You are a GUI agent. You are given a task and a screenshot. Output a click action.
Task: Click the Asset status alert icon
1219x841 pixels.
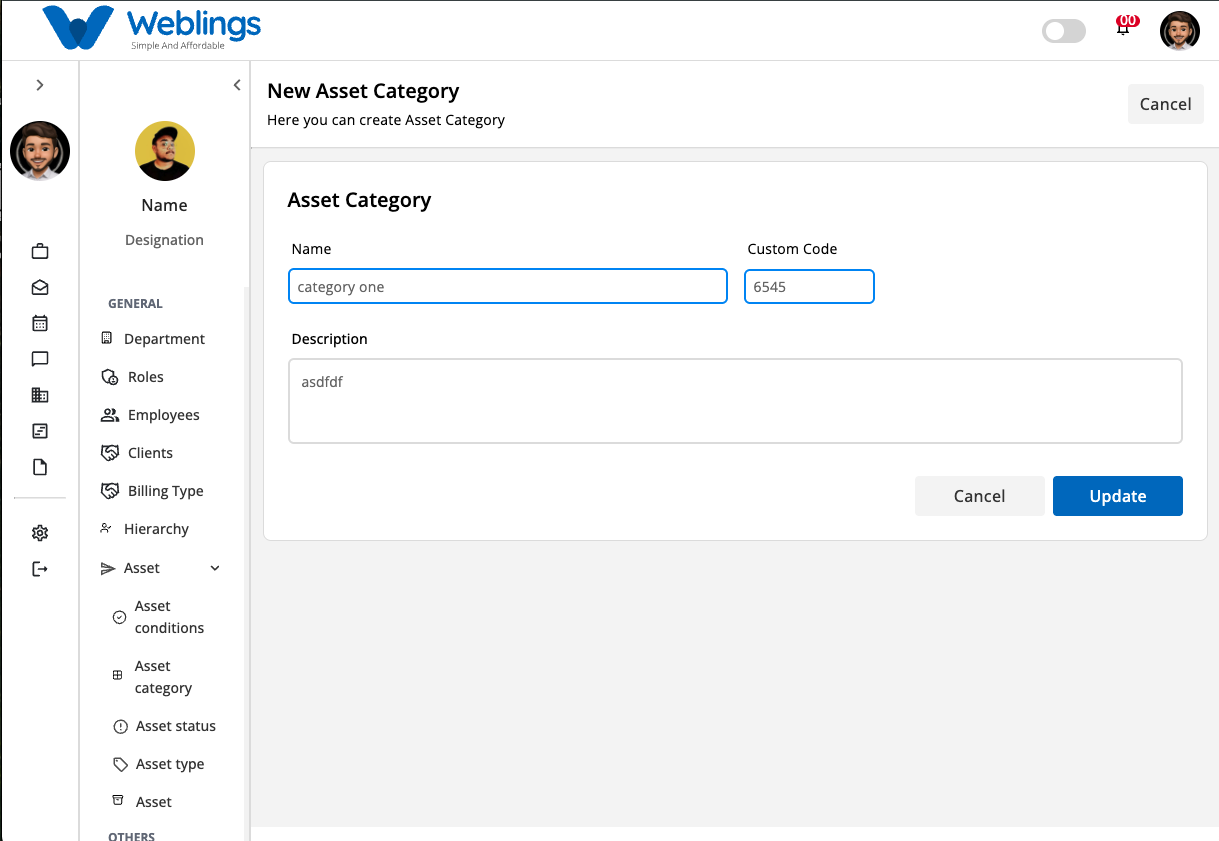[120, 727]
